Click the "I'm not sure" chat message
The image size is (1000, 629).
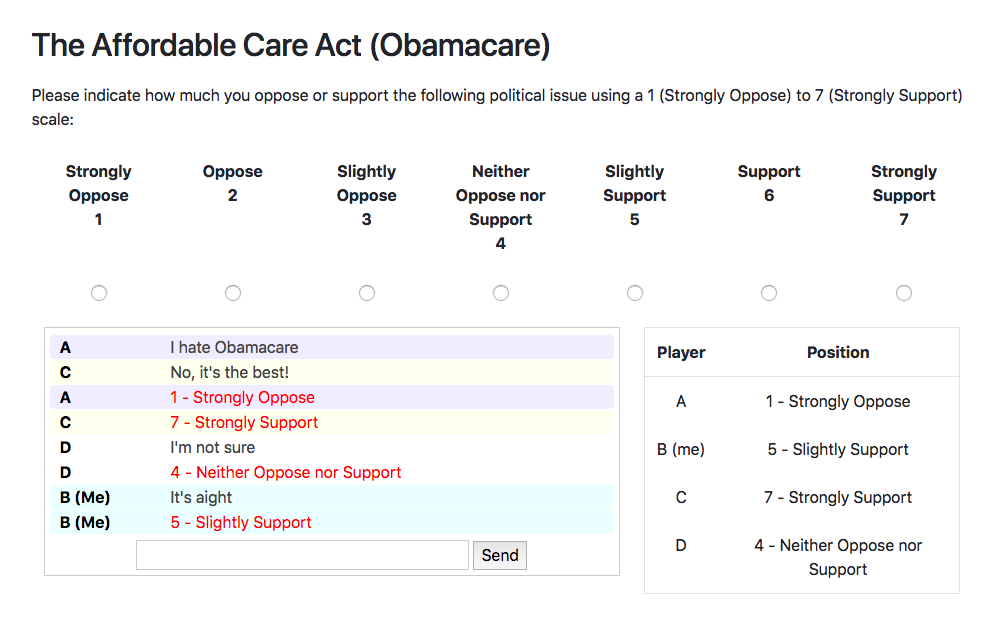[212, 447]
